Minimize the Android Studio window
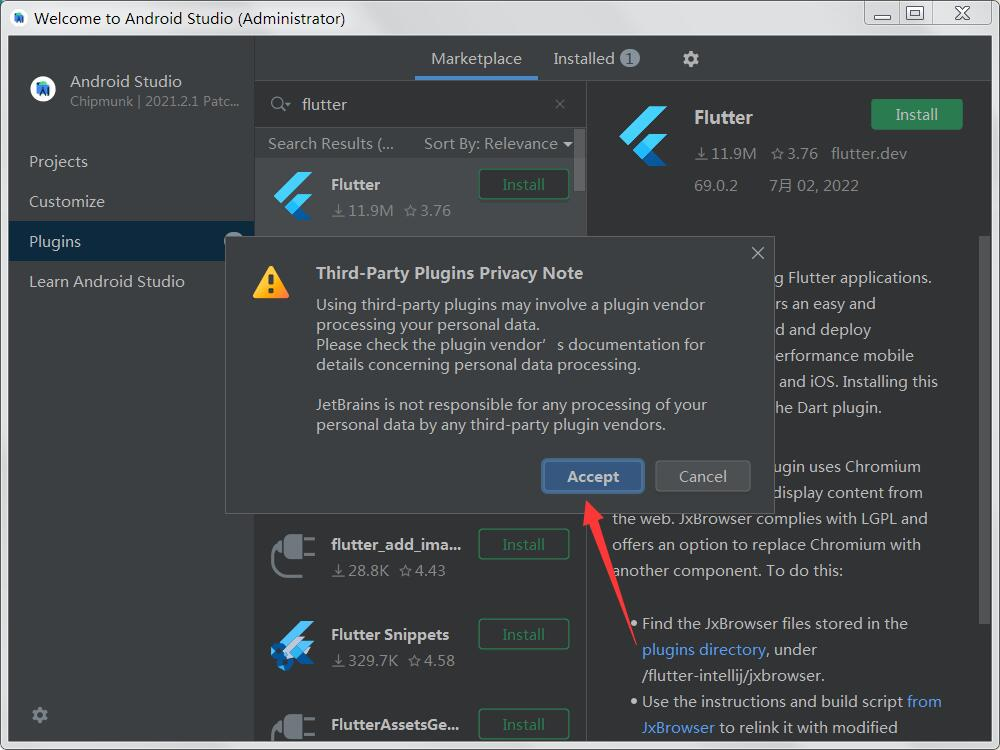This screenshot has width=1000, height=750. point(883,13)
